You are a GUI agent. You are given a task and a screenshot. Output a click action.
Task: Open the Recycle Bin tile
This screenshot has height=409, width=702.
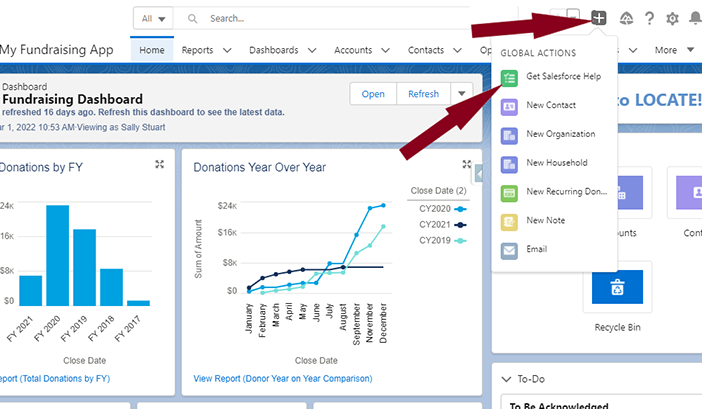(617, 287)
